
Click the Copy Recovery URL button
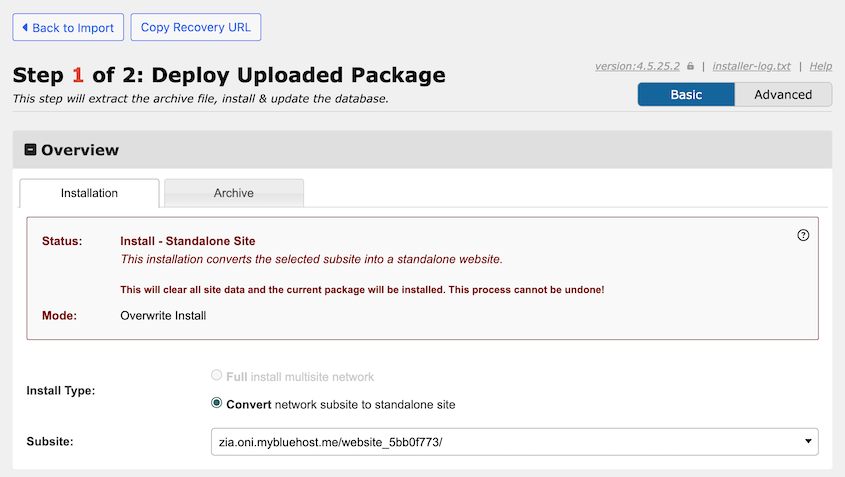pos(196,27)
